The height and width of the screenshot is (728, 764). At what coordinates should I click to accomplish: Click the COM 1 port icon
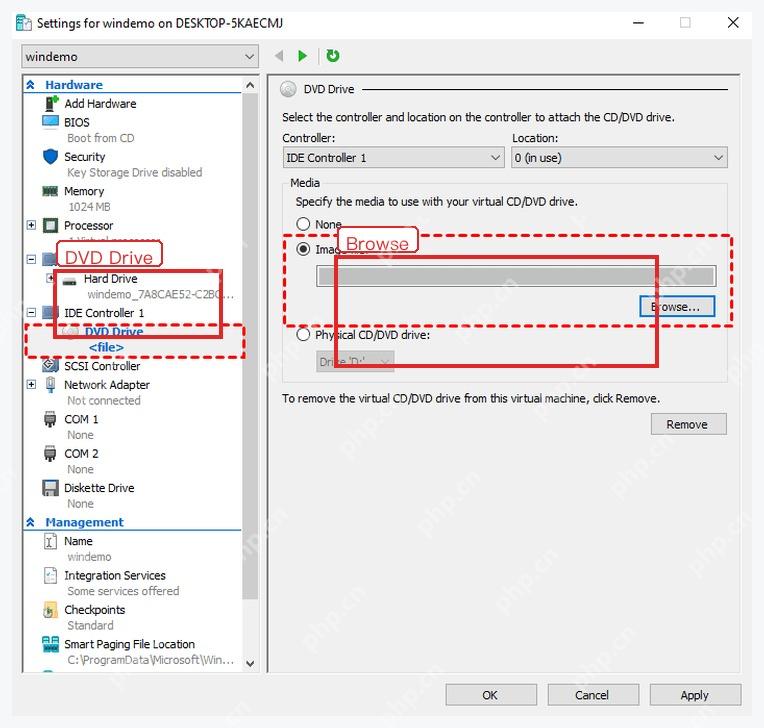[50, 419]
